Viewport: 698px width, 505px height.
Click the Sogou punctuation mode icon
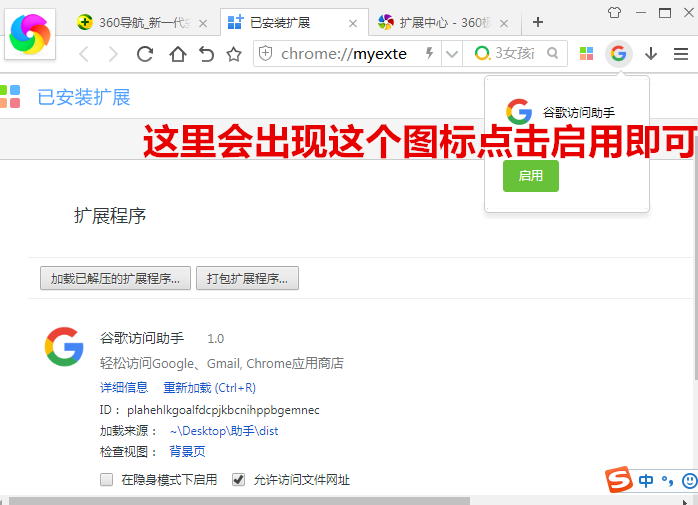[x=667, y=481]
